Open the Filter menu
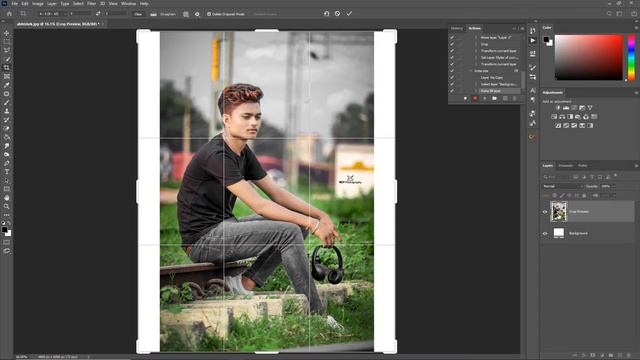 tap(91, 4)
